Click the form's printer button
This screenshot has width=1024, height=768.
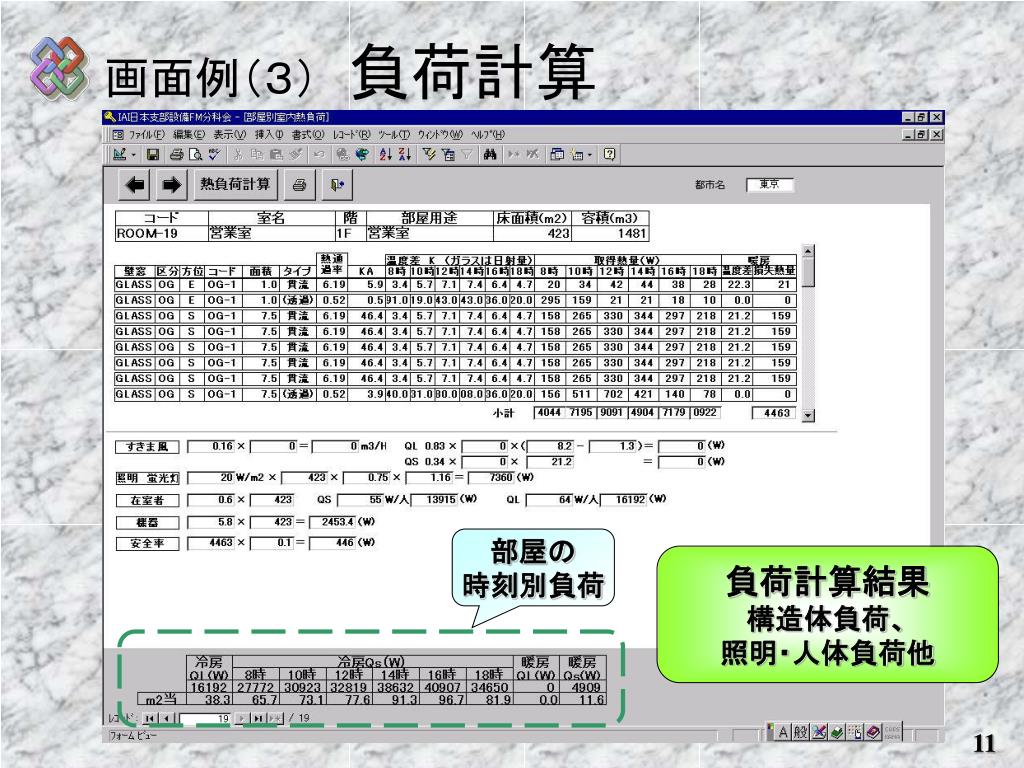point(299,185)
